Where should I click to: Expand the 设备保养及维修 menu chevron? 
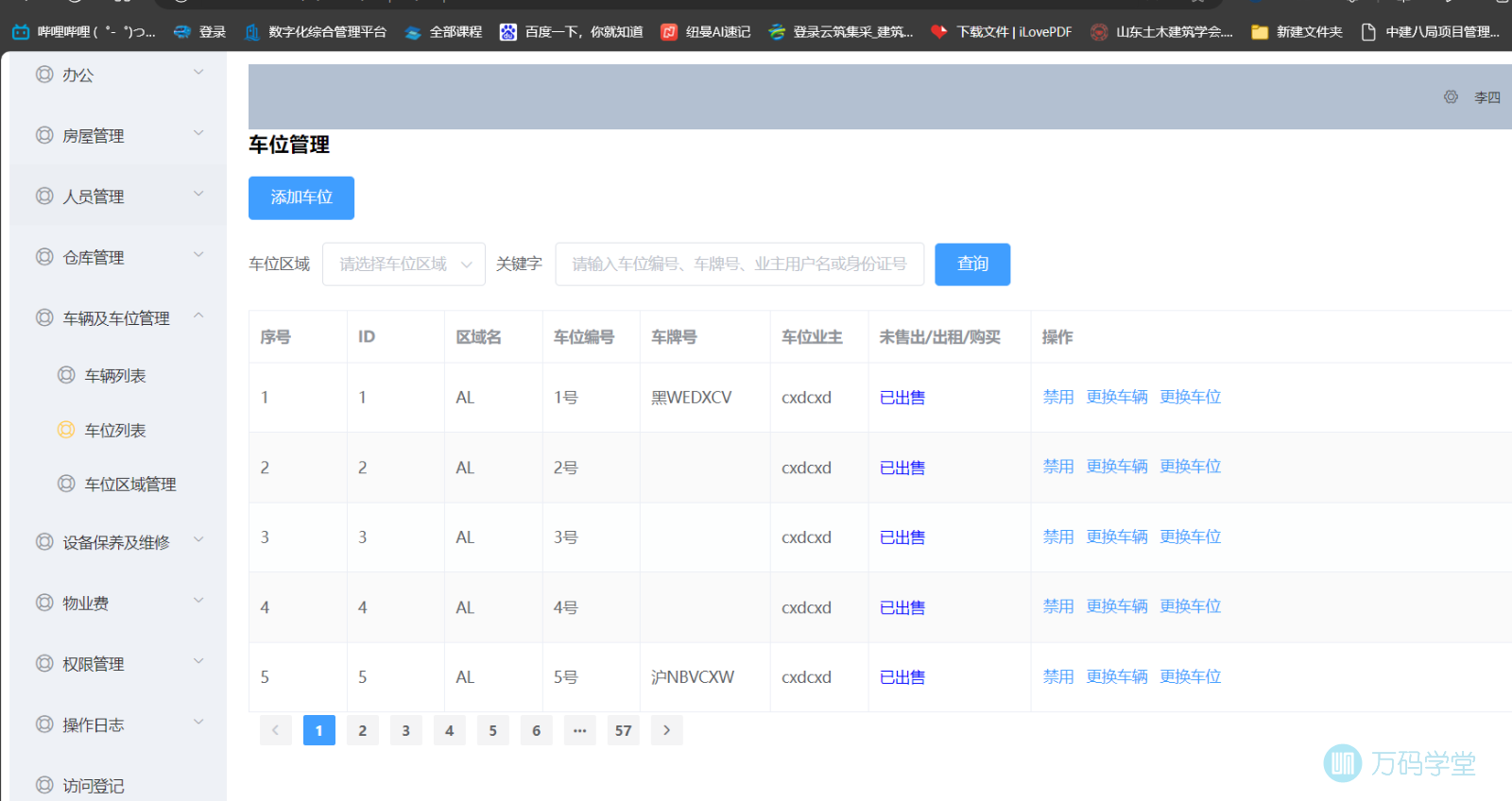[x=198, y=539]
